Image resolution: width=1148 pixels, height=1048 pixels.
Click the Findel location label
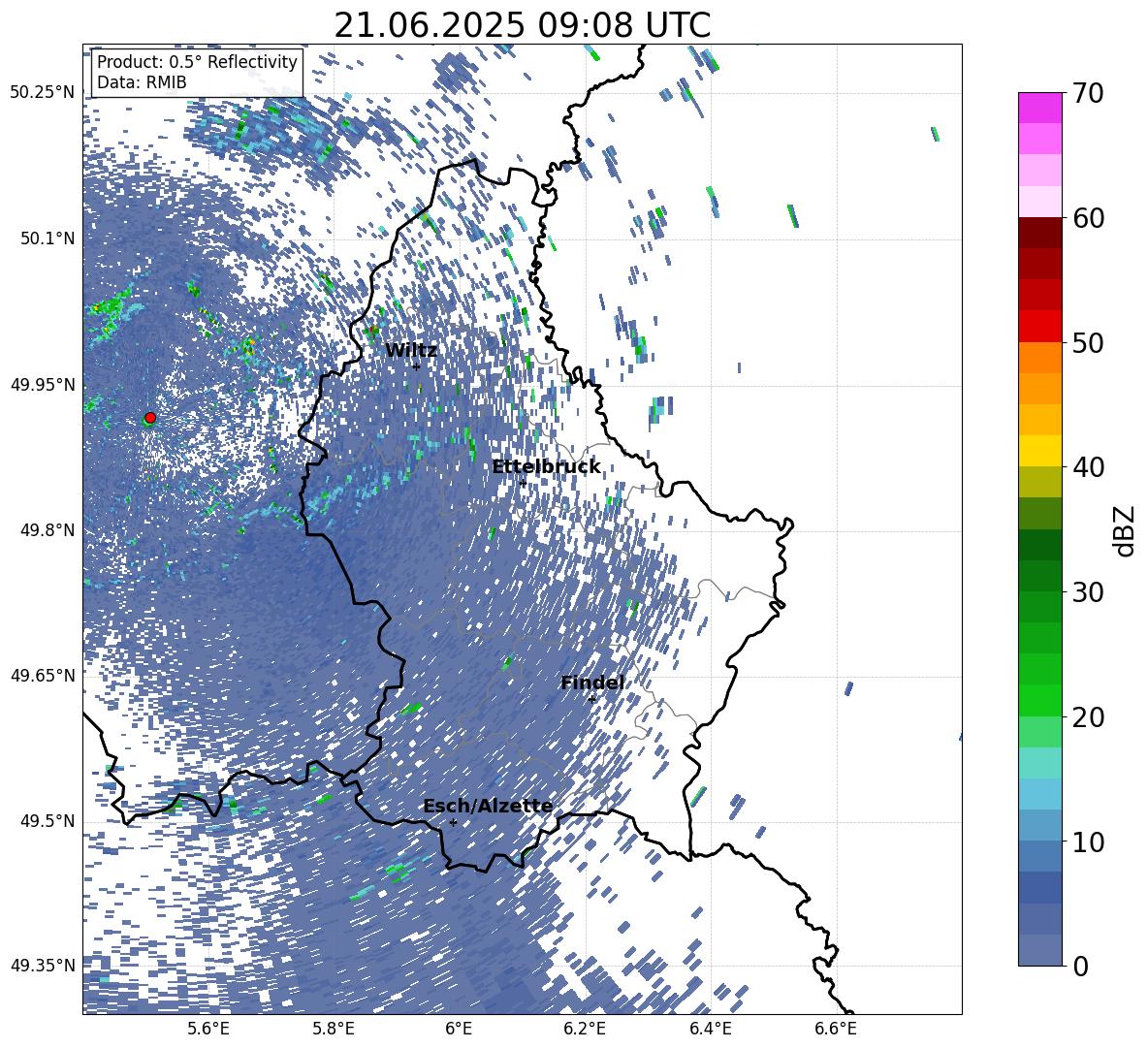point(592,683)
